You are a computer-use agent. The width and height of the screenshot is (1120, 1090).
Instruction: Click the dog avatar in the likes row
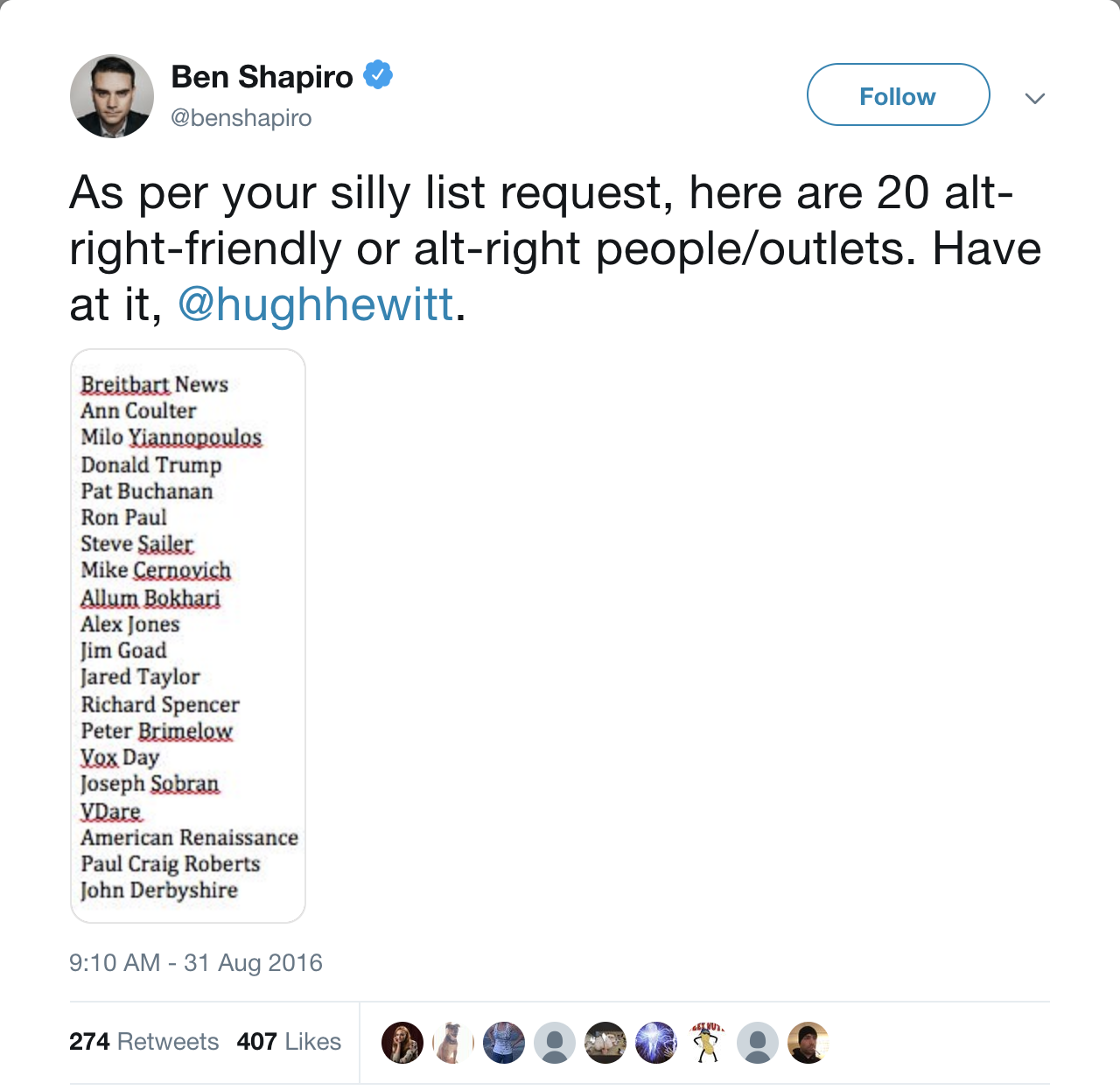pos(452,1043)
